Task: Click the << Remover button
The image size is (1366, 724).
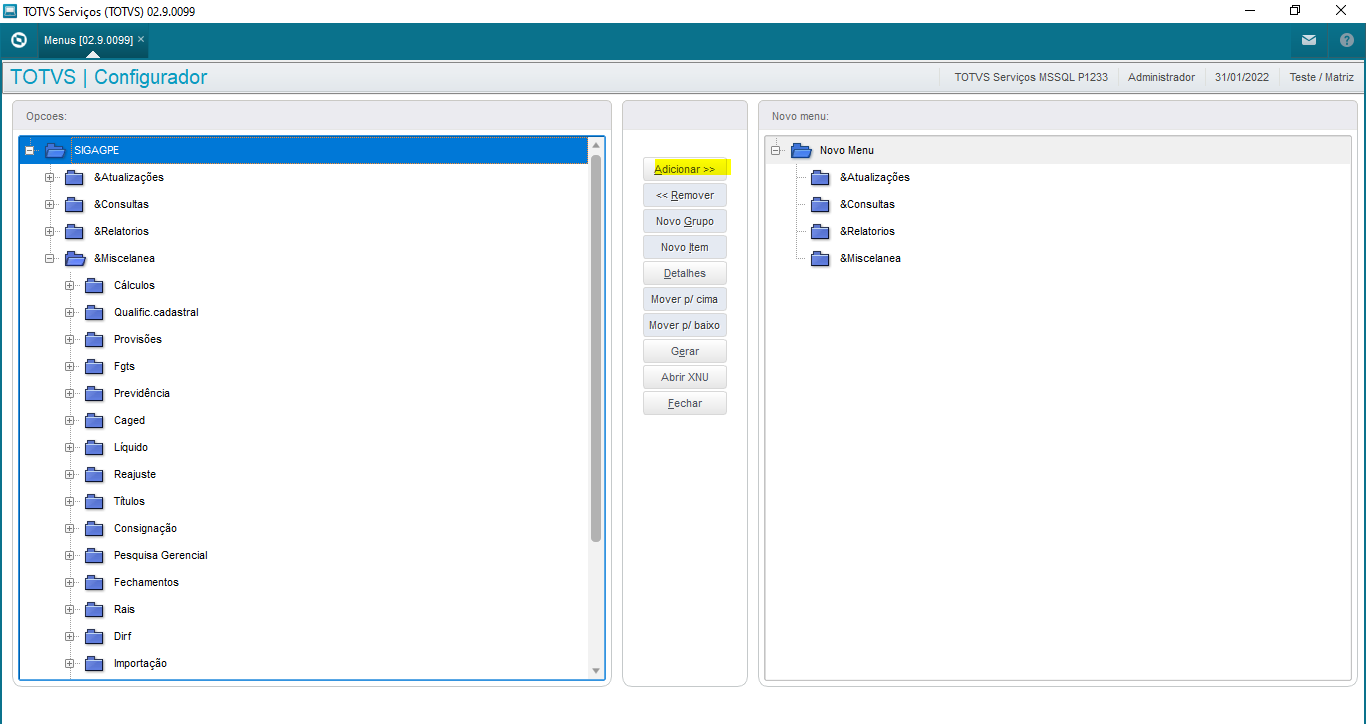Action: click(685, 195)
